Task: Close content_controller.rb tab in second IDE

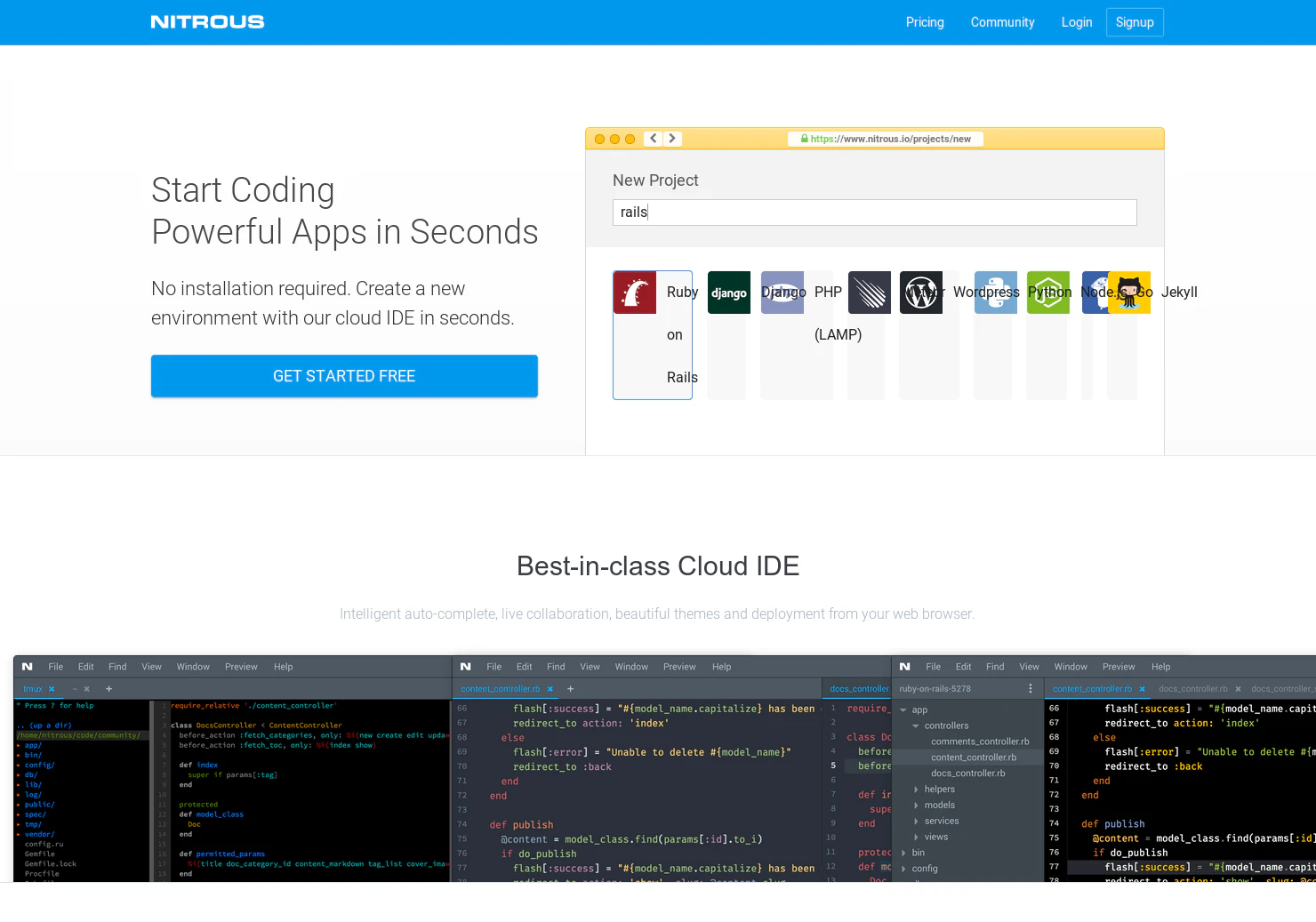Action: (x=550, y=689)
